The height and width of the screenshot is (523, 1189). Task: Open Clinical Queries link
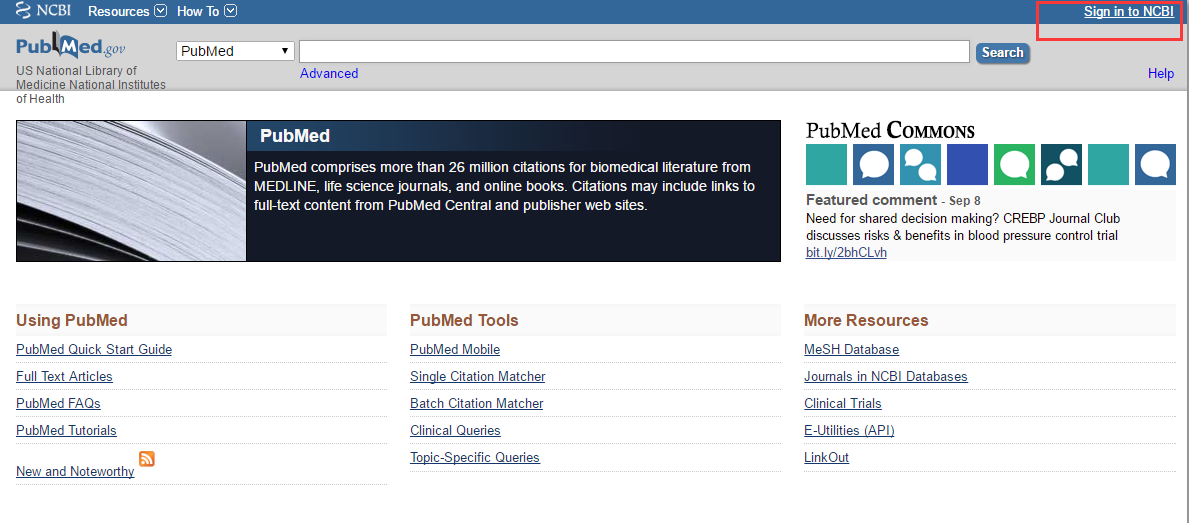click(456, 431)
